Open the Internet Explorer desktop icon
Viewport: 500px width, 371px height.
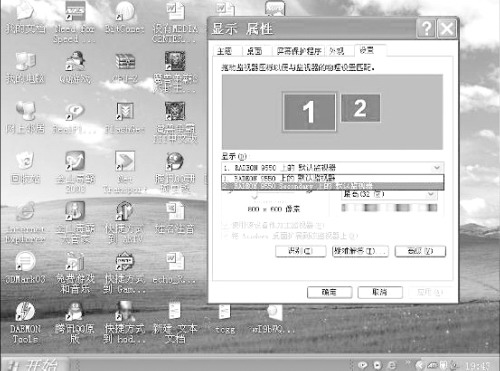[x=25, y=222]
